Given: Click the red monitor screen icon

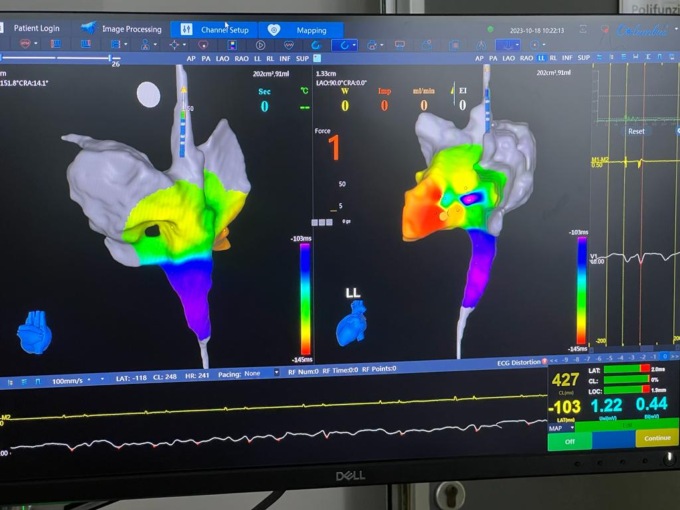Looking at the screenshot, I should click(x=400, y=45).
